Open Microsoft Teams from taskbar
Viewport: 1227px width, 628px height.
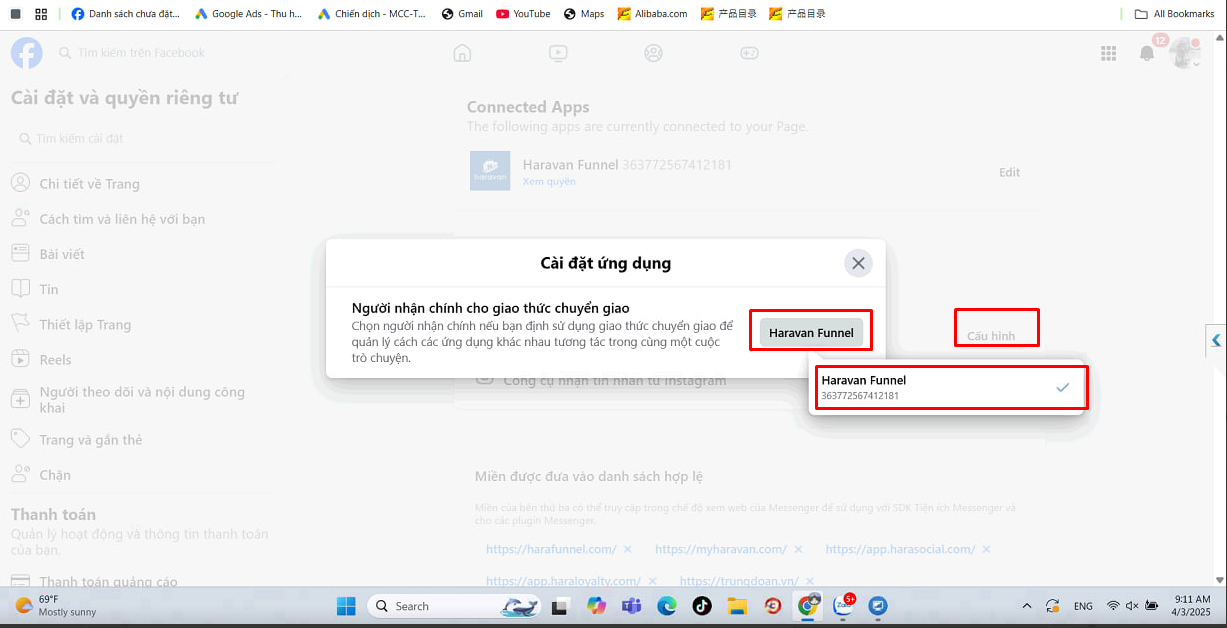pyautogui.click(x=631, y=606)
